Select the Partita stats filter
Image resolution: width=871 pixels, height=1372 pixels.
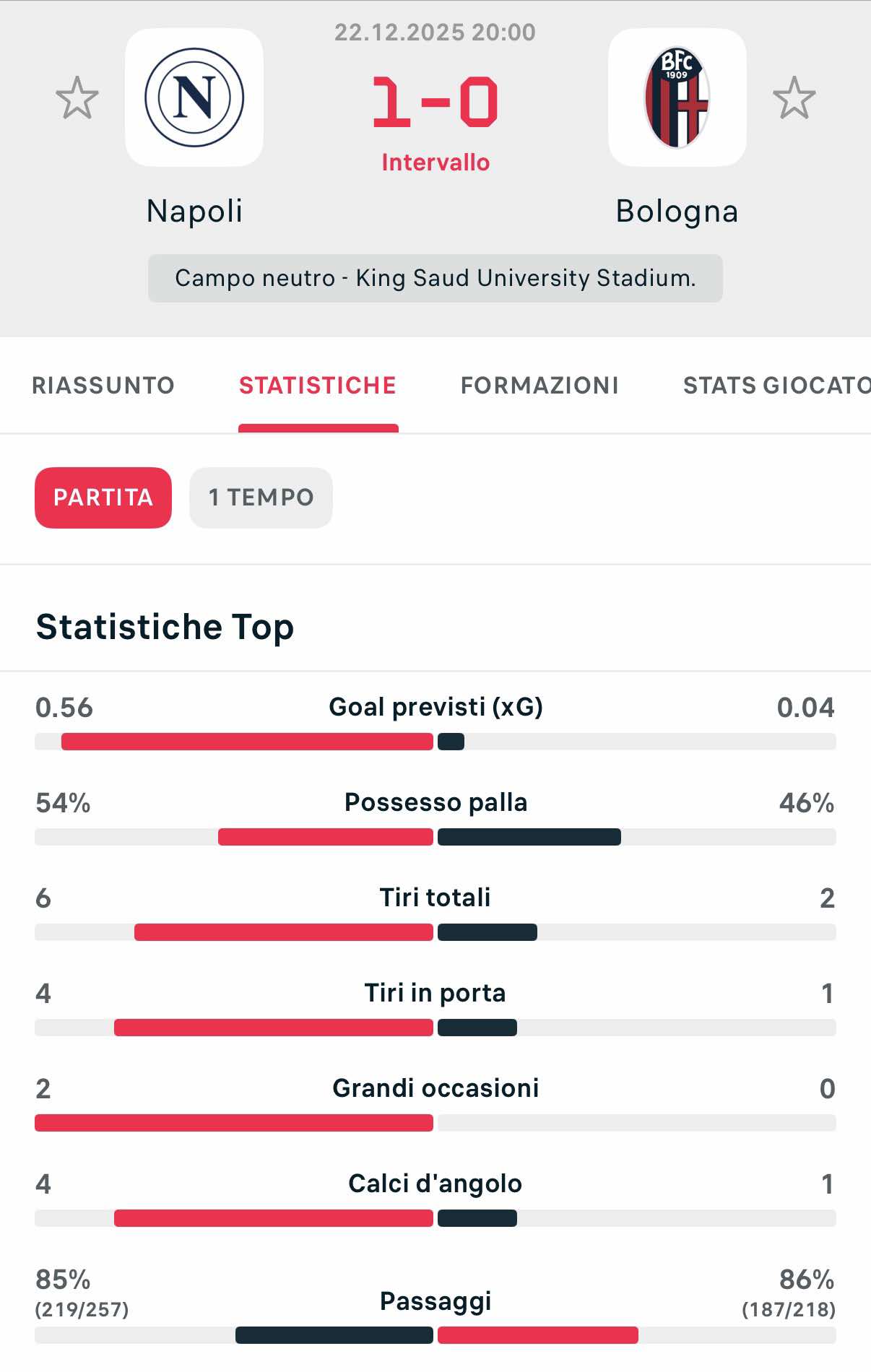point(103,498)
